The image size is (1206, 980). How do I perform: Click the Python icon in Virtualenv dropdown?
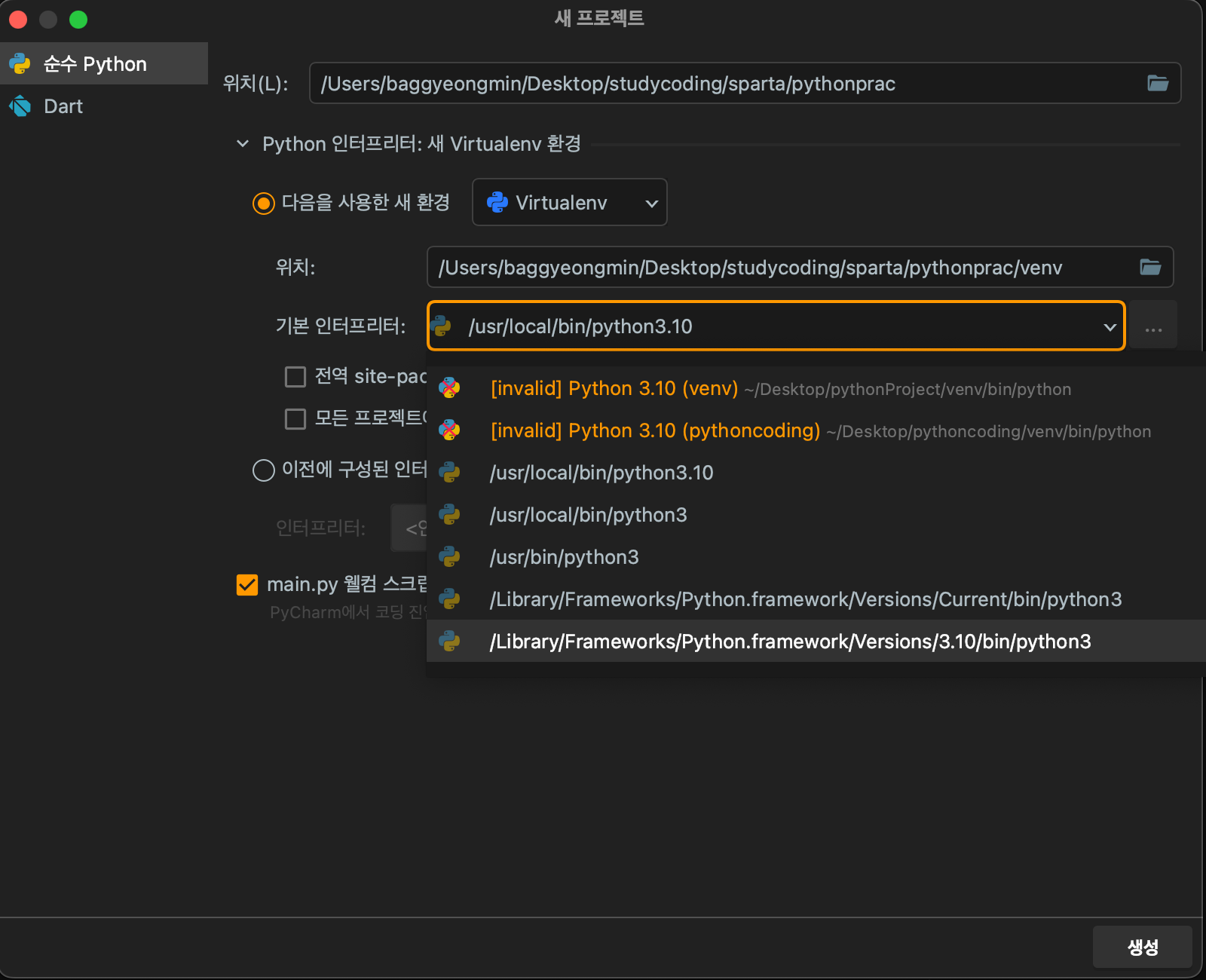[497, 202]
